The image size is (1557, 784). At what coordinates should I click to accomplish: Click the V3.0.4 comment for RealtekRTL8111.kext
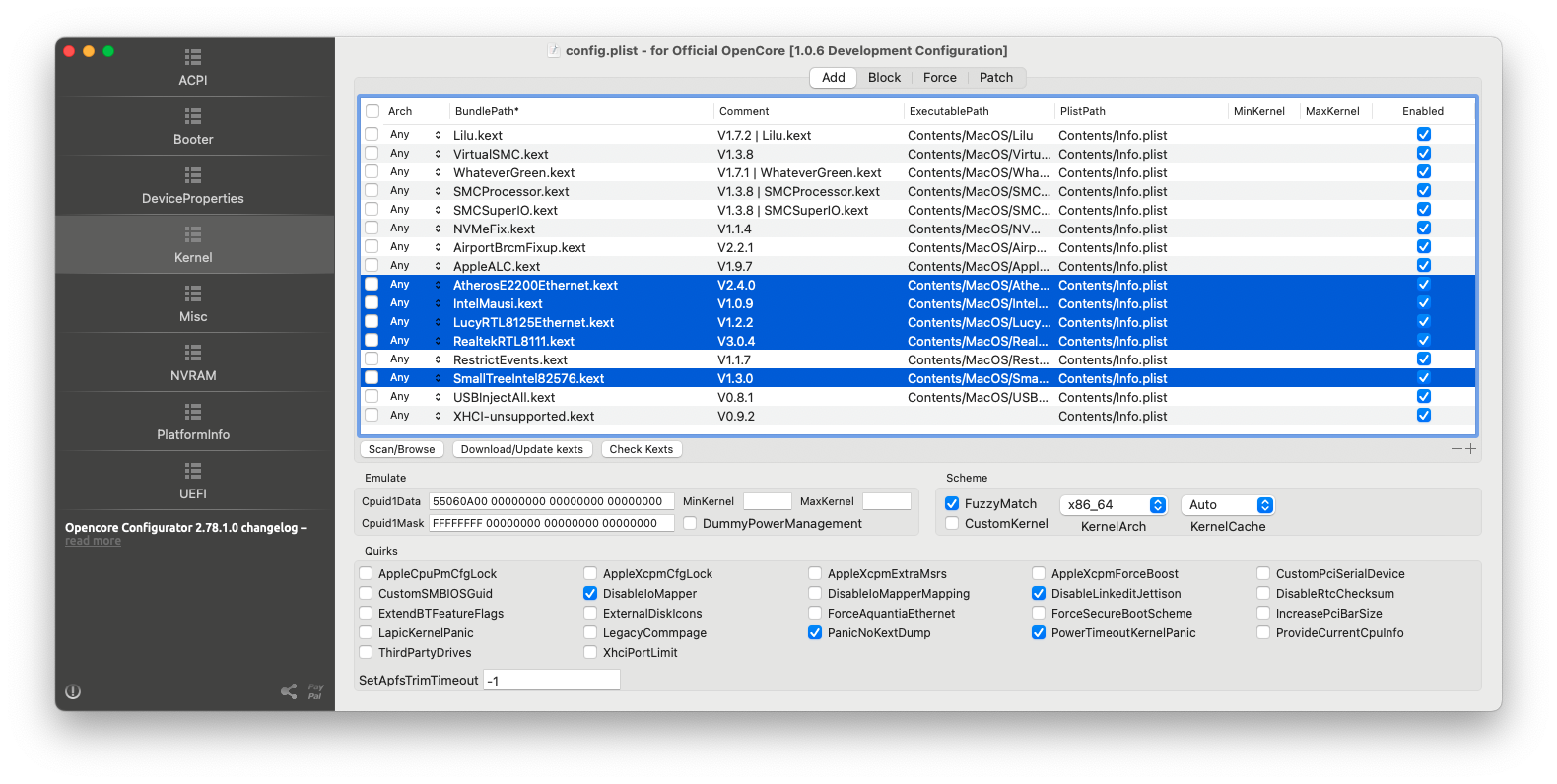tap(736, 341)
